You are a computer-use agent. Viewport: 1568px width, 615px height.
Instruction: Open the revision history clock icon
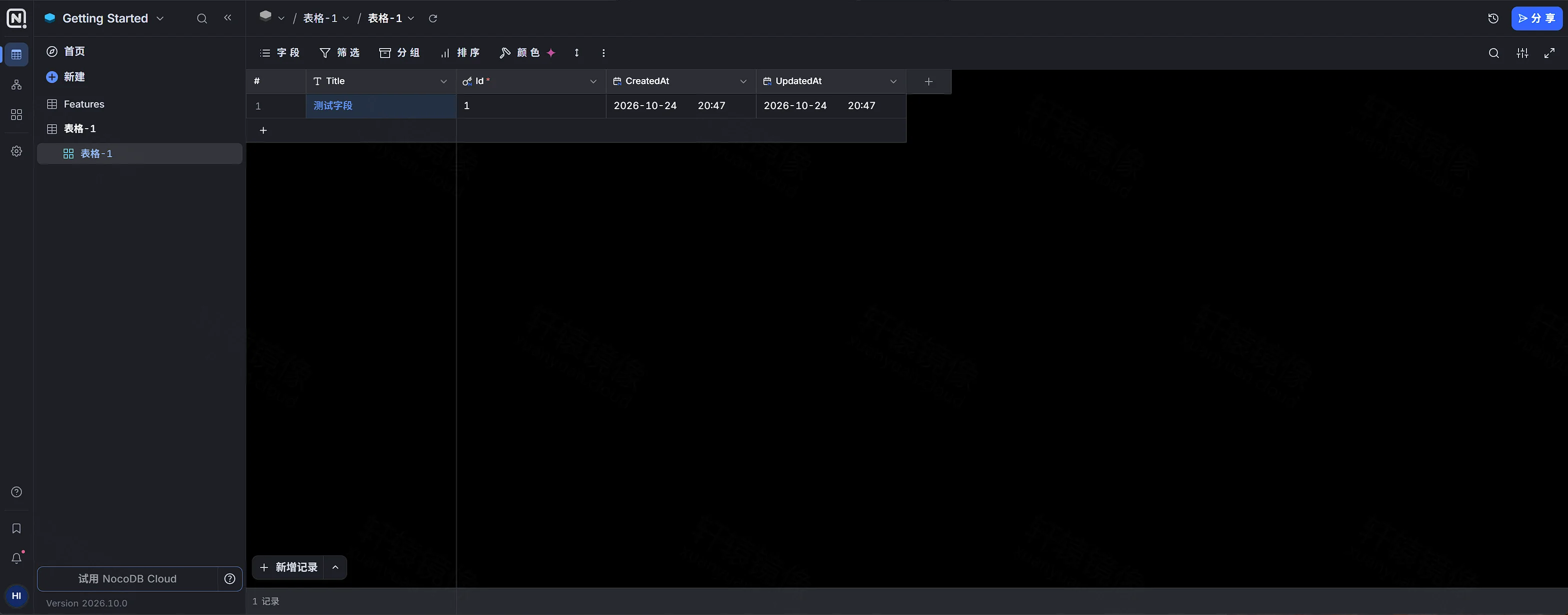1493,19
